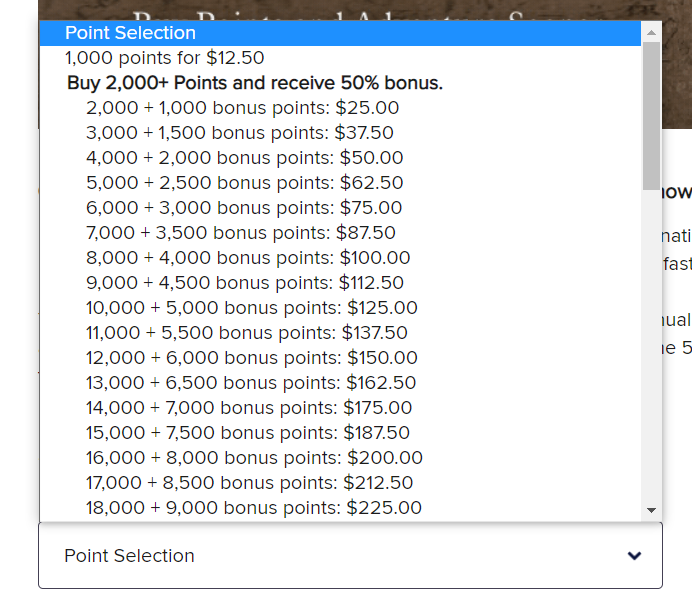Choose 18,000 + 9,000 bonus points: $225.00
The width and height of the screenshot is (692, 613).
[x=254, y=508]
